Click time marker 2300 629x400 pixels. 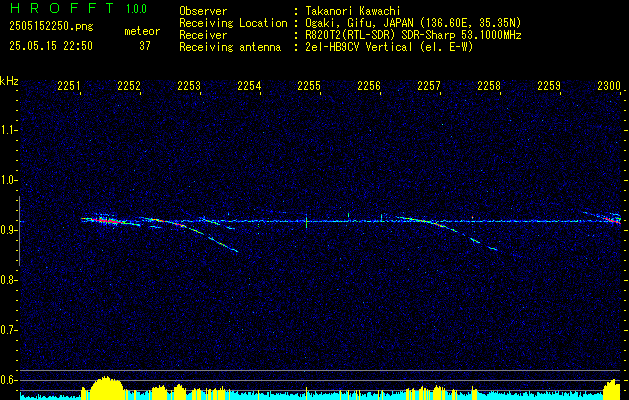pos(609,86)
